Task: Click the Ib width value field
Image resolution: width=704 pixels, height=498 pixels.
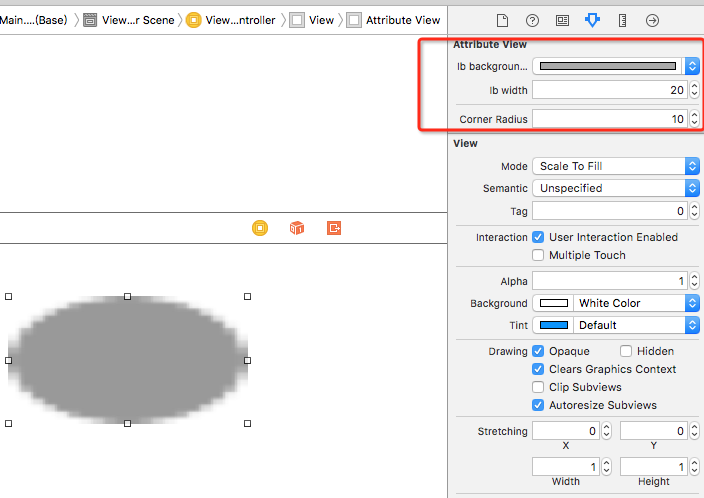Action: (x=610, y=90)
